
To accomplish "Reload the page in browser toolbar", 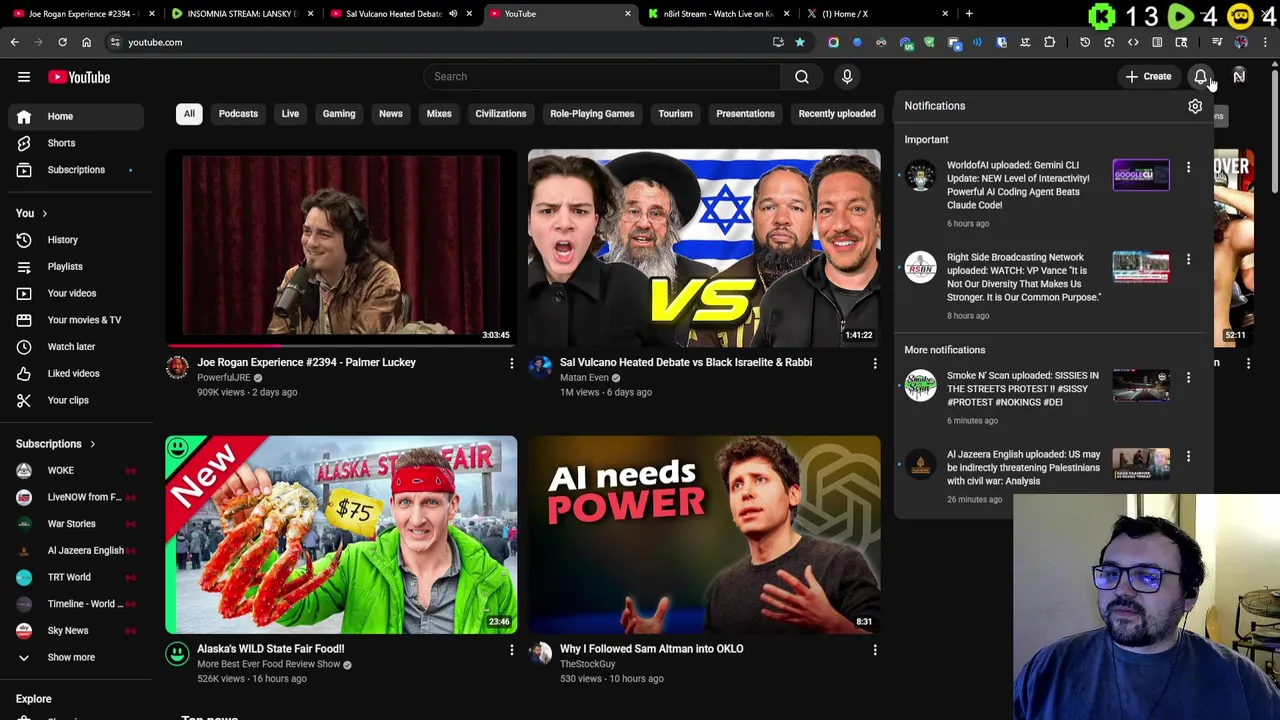I will pyautogui.click(x=62, y=42).
